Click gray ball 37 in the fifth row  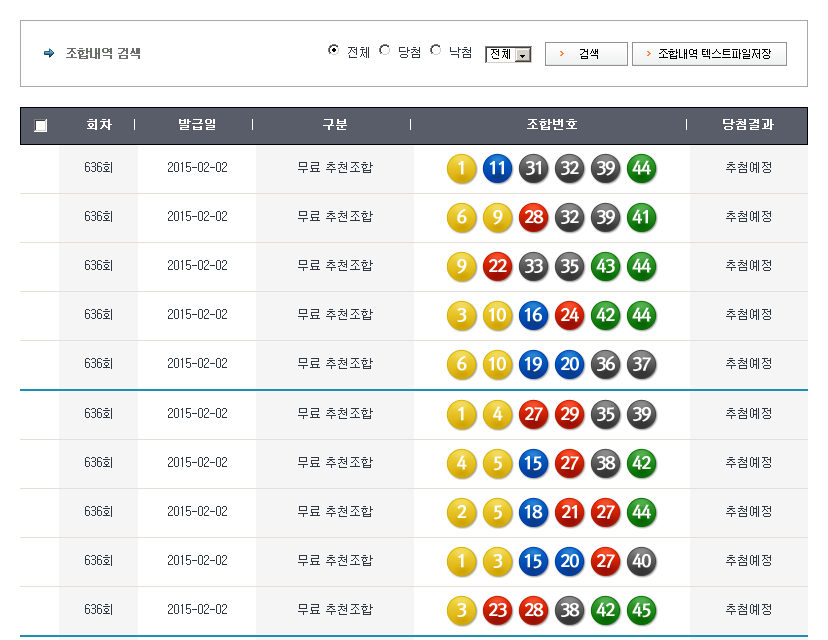[641, 364]
